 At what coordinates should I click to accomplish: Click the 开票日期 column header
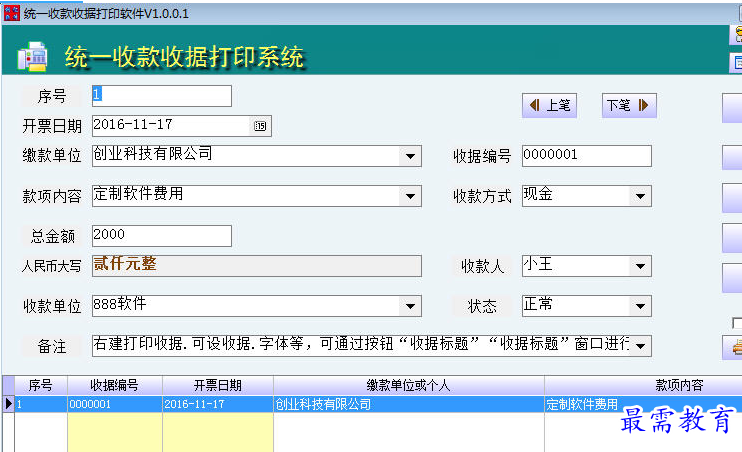[x=218, y=385]
